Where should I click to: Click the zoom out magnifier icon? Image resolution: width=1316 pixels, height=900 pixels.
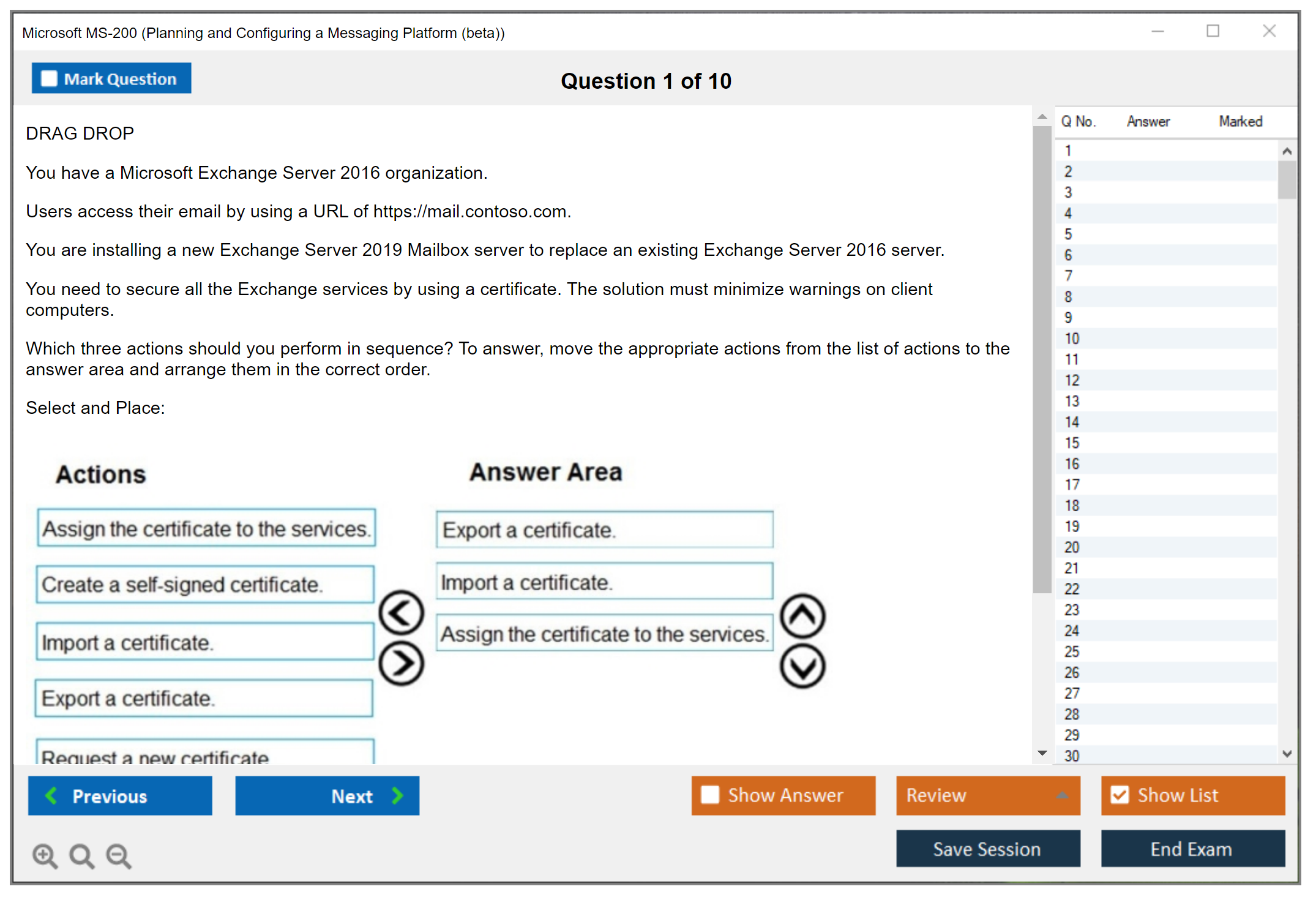pyautogui.click(x=118, y=855)
